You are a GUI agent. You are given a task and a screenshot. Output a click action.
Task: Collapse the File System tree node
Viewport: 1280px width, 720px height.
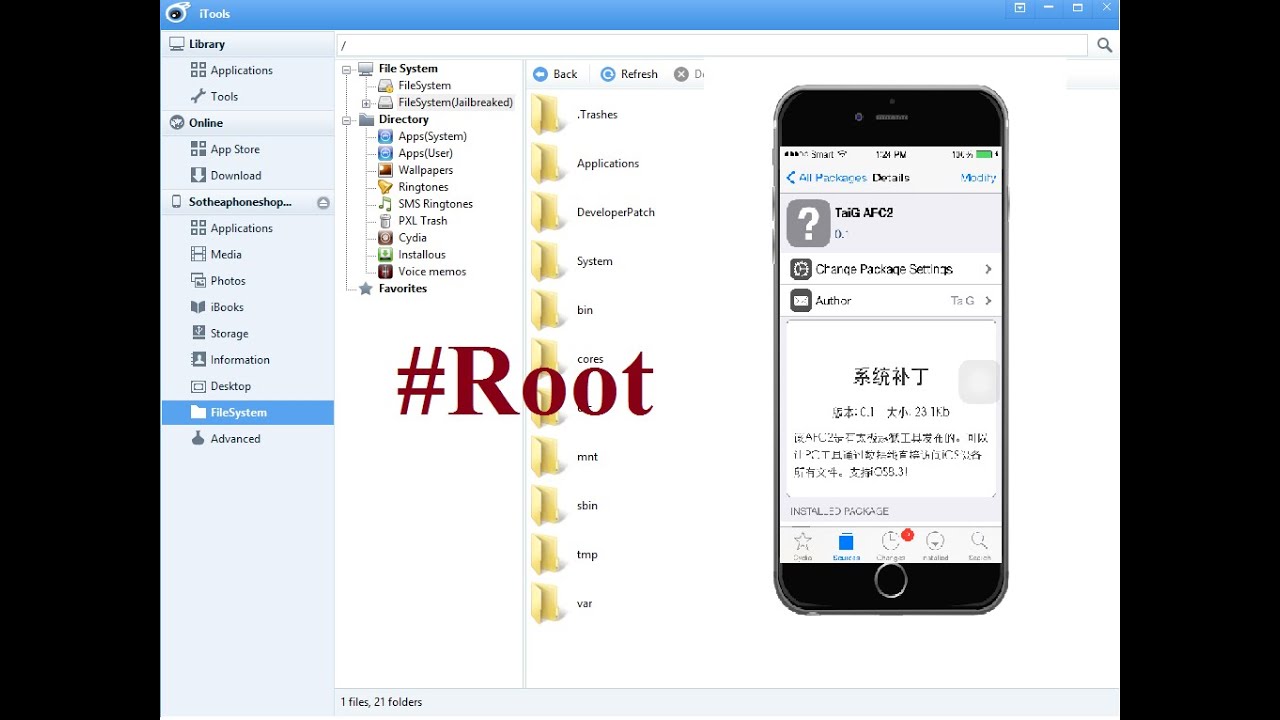click(x=347, y=69)
